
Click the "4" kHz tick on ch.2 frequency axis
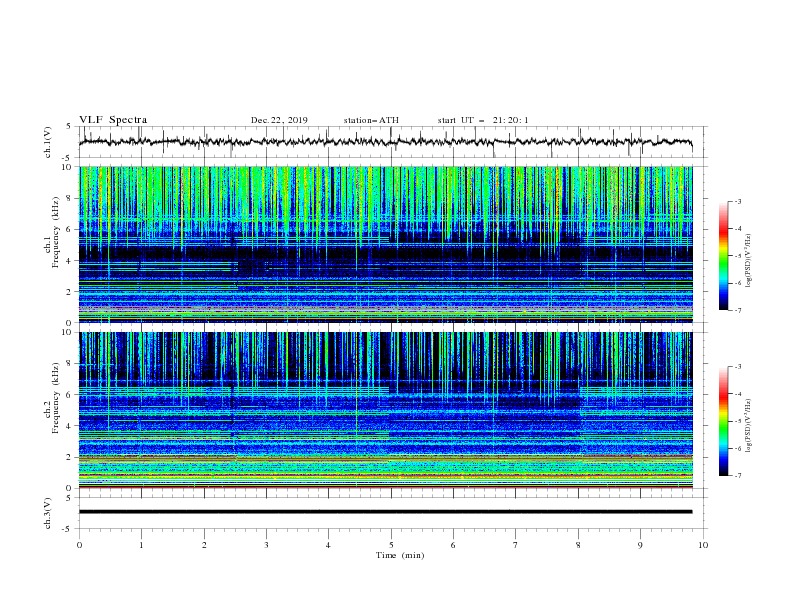coord(70,426)
